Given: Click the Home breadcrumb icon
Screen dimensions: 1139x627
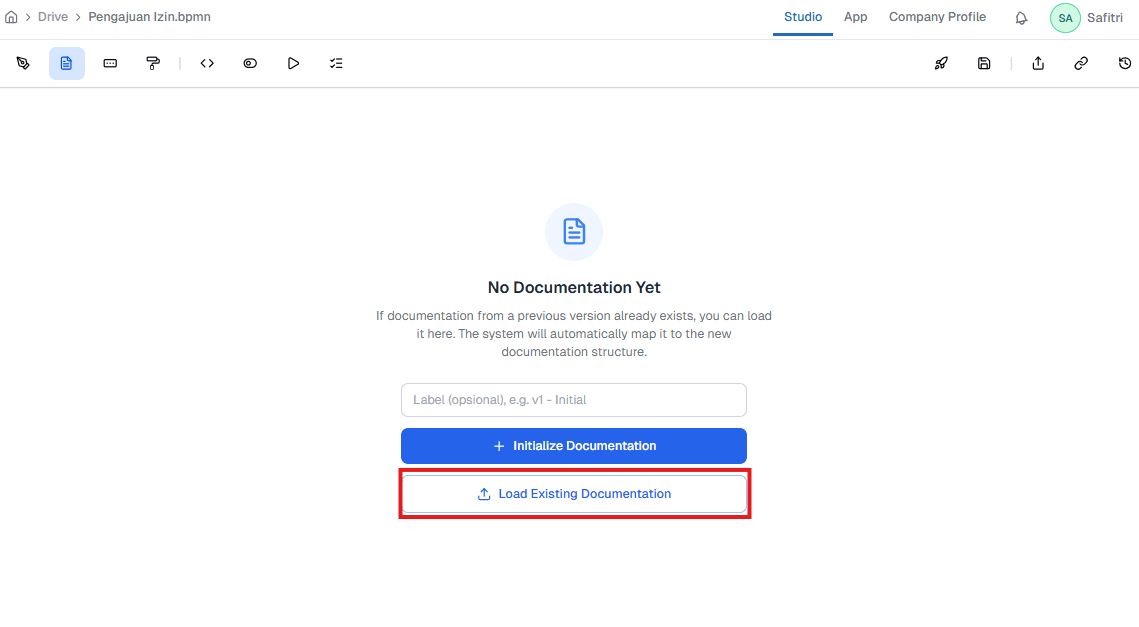Looking at the screenshot, I should pos(11,16).
